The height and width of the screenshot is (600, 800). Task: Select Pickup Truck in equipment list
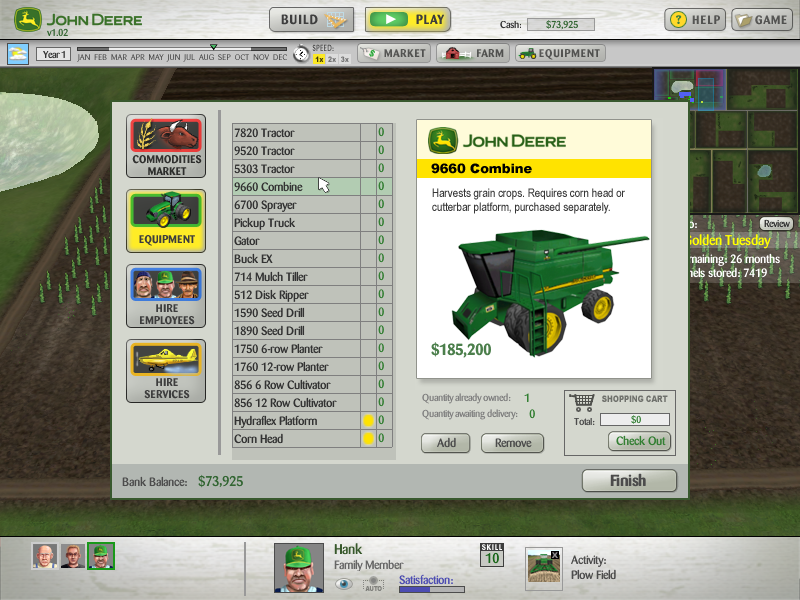click(312, 222)
